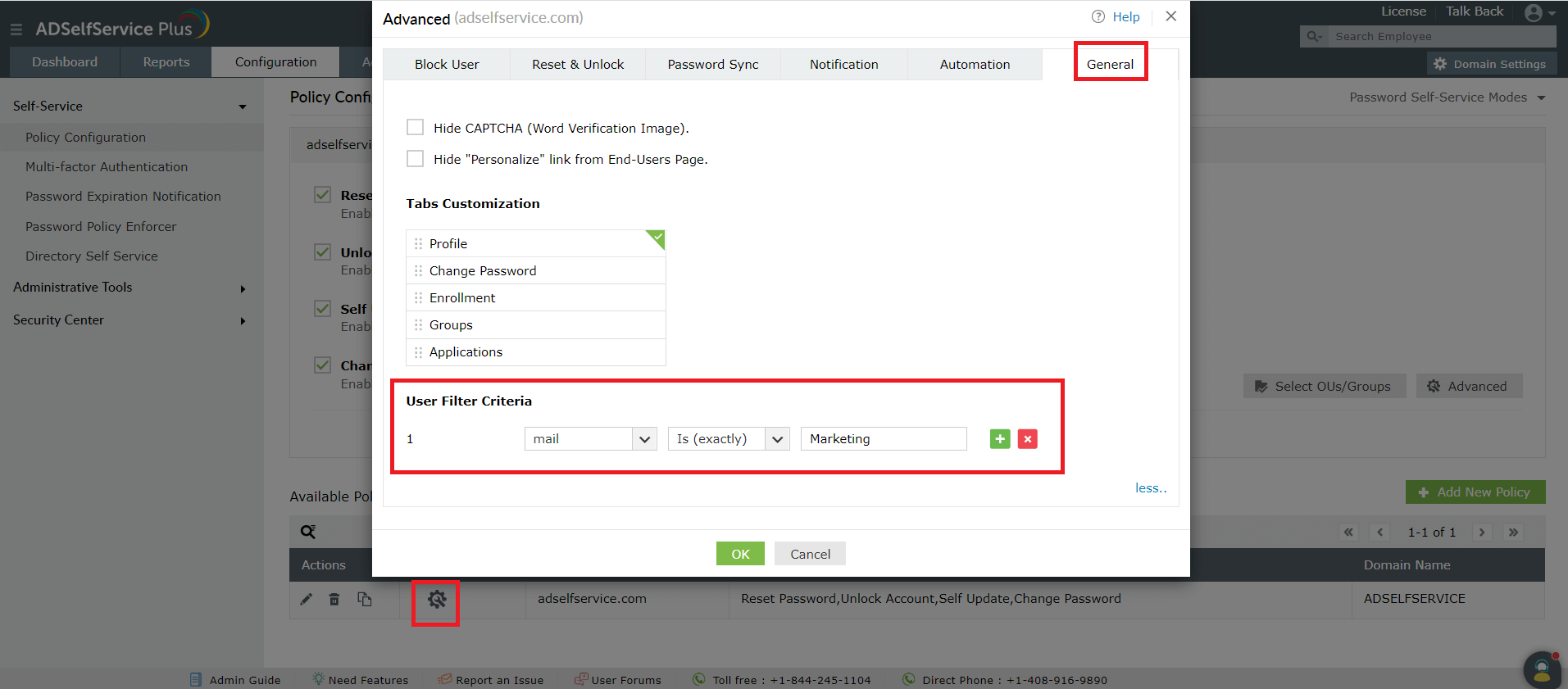The width and height of the screenshot is (1568, 689).
Task: Toggle the Change Password policy checkbox in background
Action: pyautogui.click(x=323, y=365)
